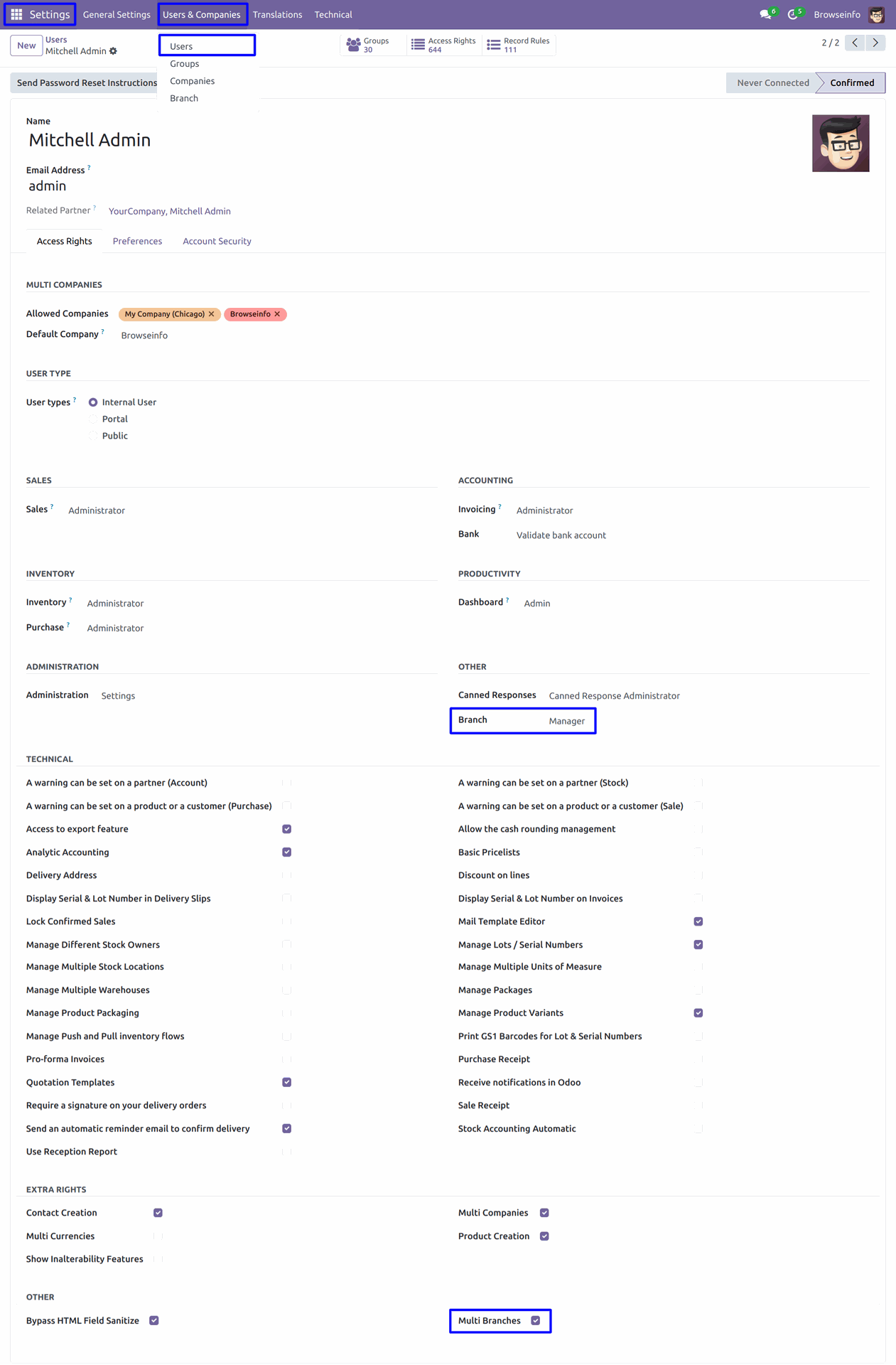This screenshot has height=1365, width=896.
Task: Open the Access Rights list icon
Action: coord(419,45)
